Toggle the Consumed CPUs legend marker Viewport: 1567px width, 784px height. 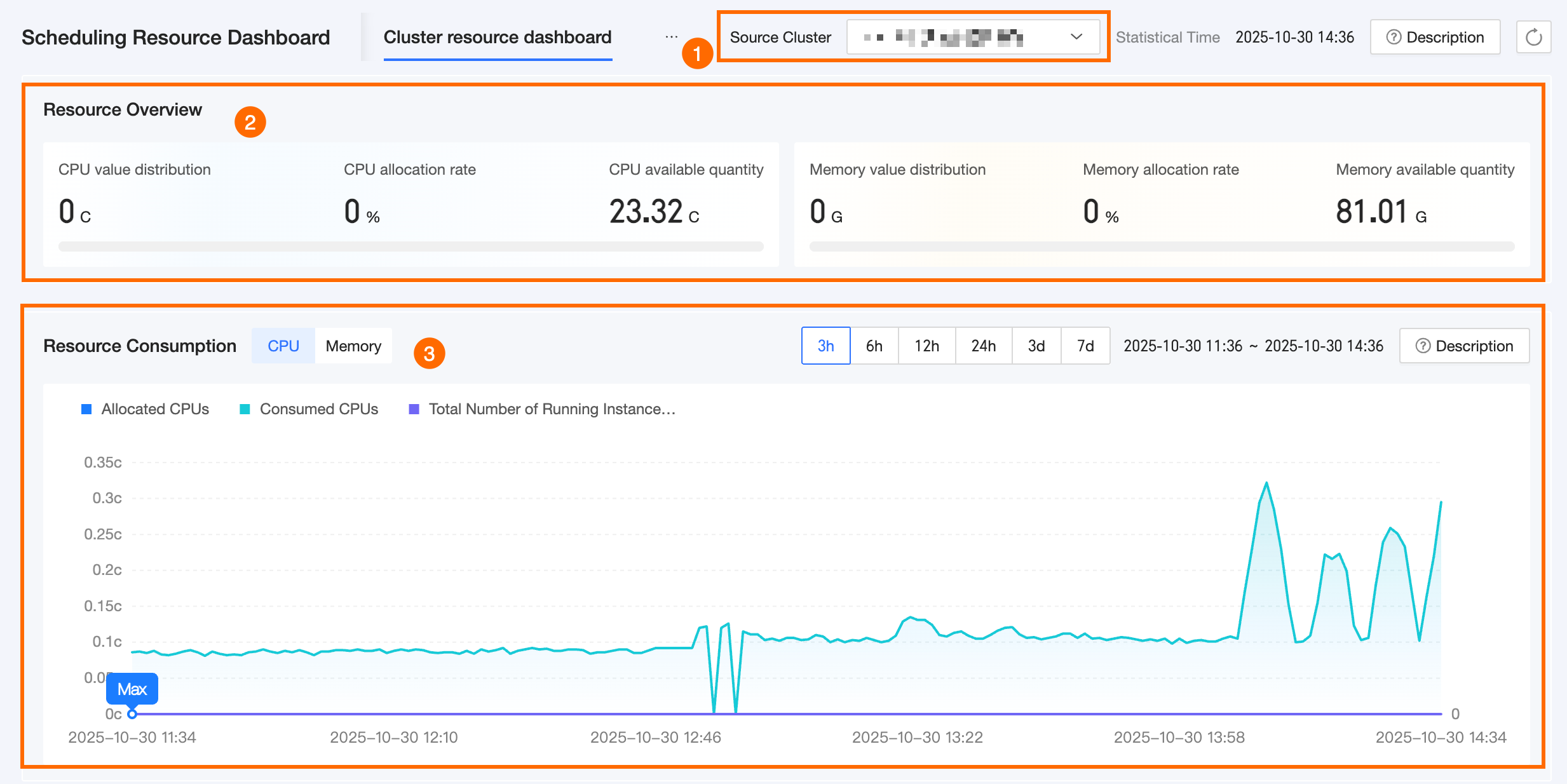(245, 409)
